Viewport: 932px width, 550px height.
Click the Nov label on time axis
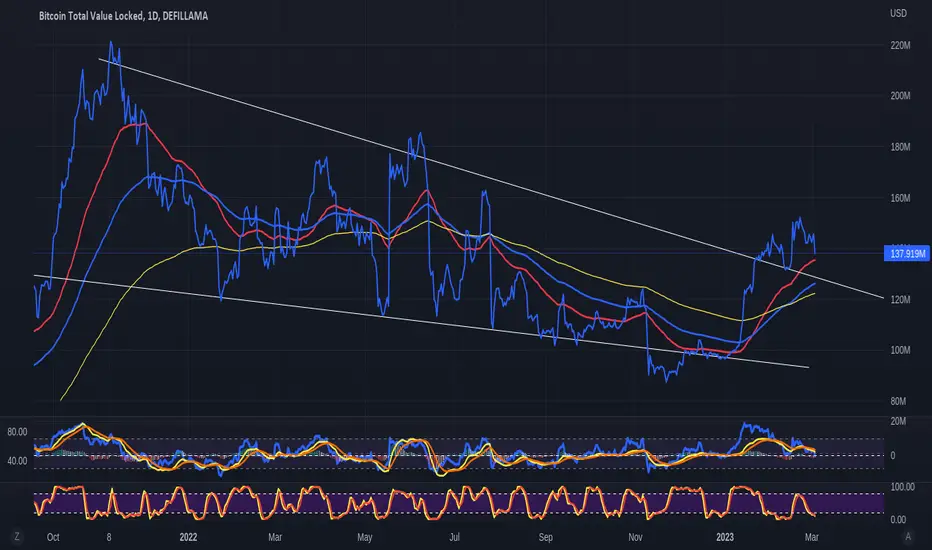coord(635,537)
